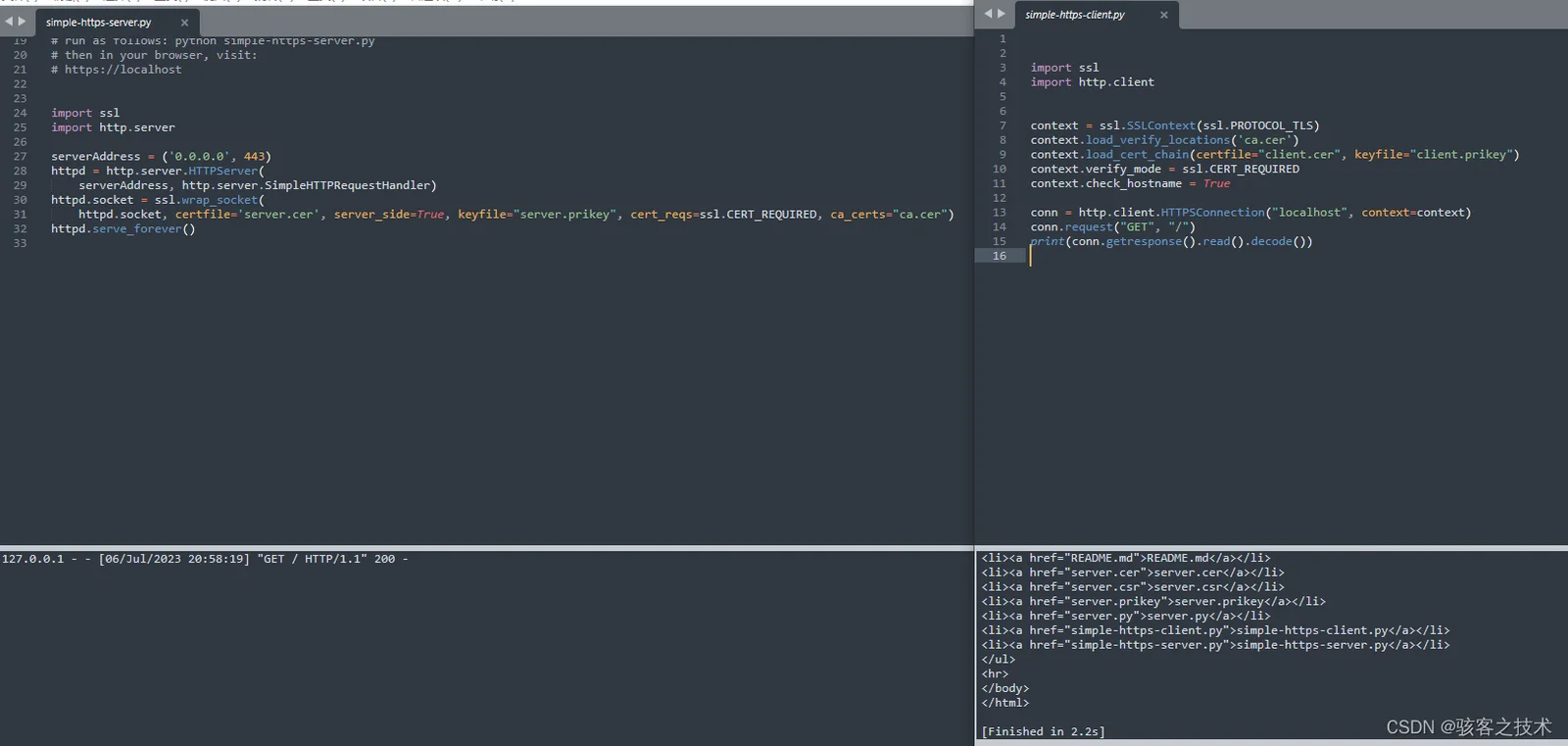Click highlighted line number 16 in client gutter
The height and width of the screenshot is (746, 1568).
(1000, 256)
